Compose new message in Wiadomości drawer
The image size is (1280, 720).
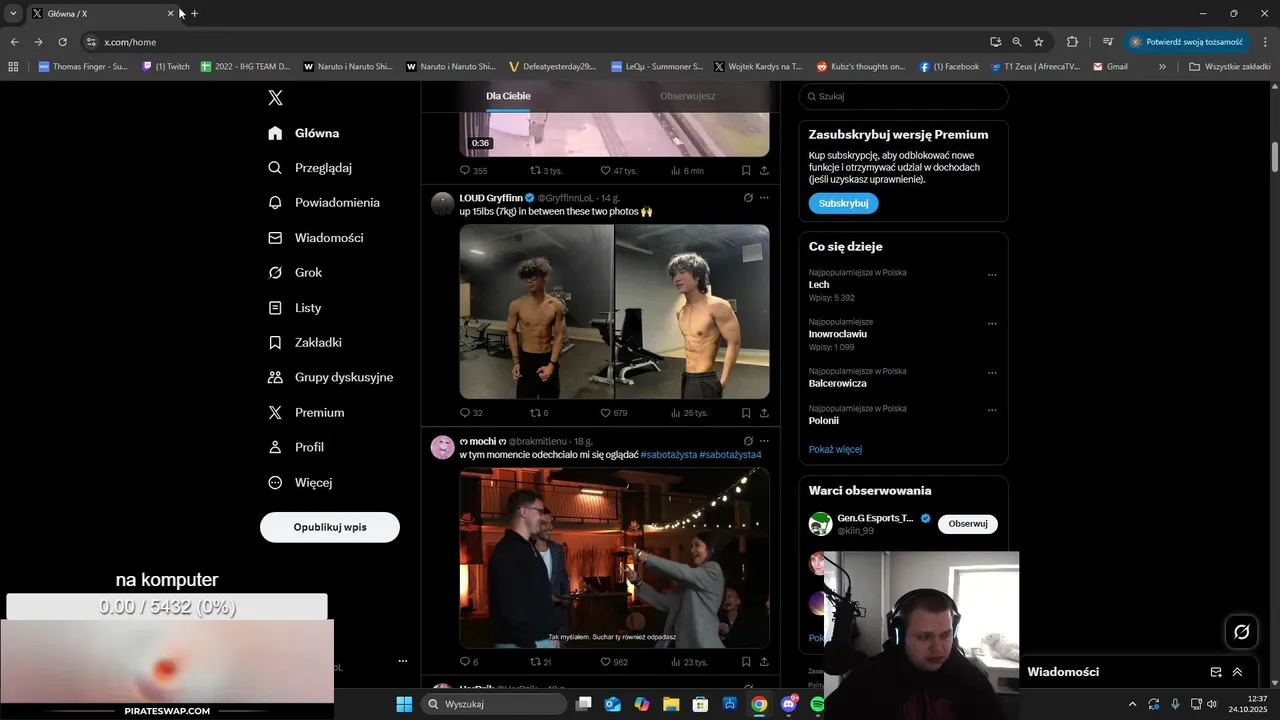1216,672
